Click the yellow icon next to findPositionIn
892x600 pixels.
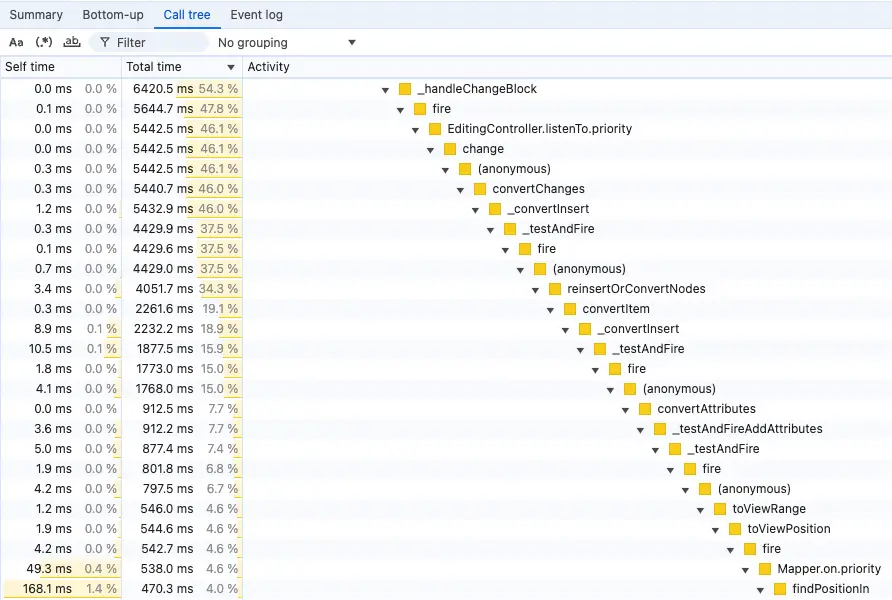(x=780, y=589)
